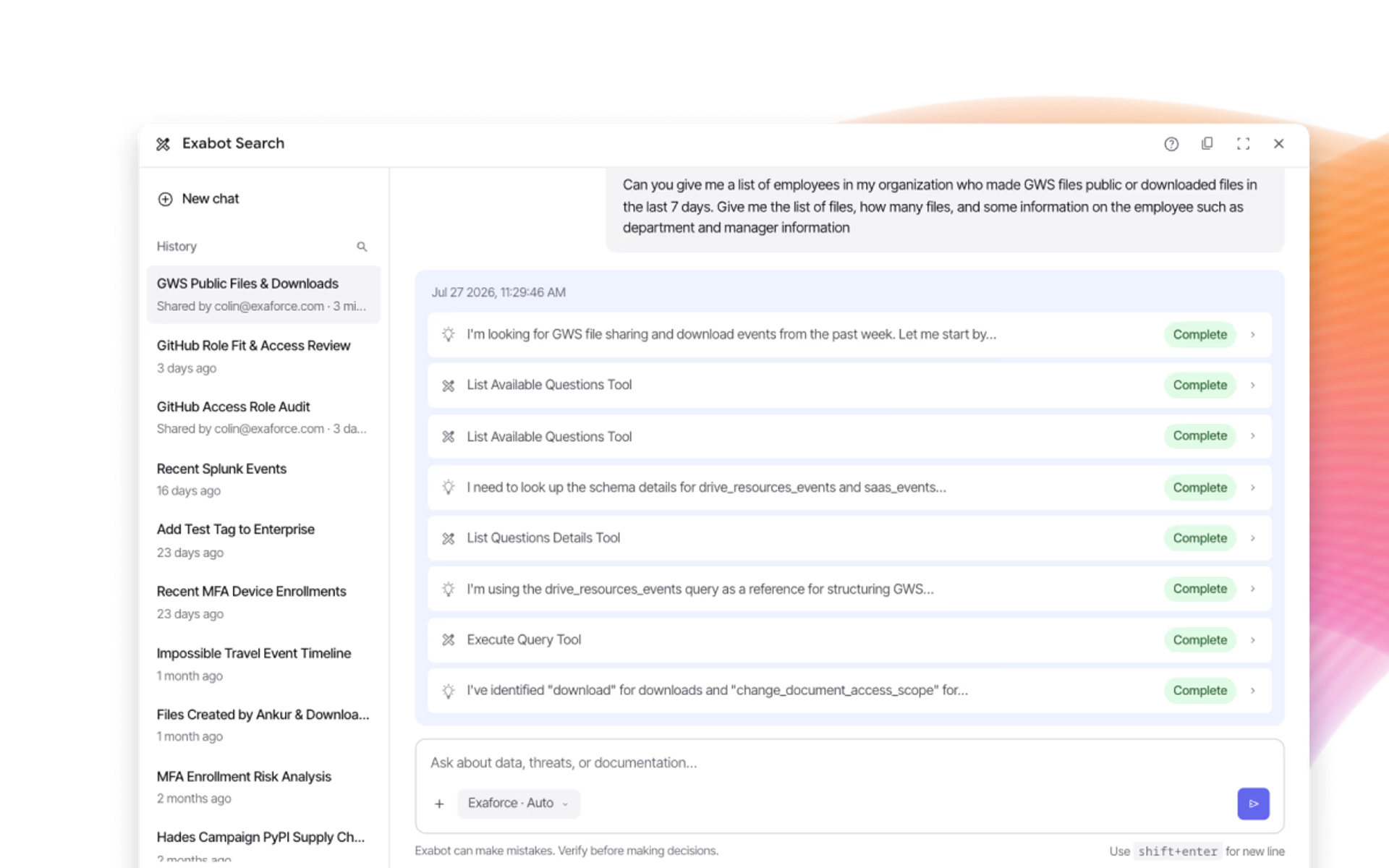
Task: Click lightbulb icon on 'I need to look up the schema' step
Action: click(x=449, y=487)
